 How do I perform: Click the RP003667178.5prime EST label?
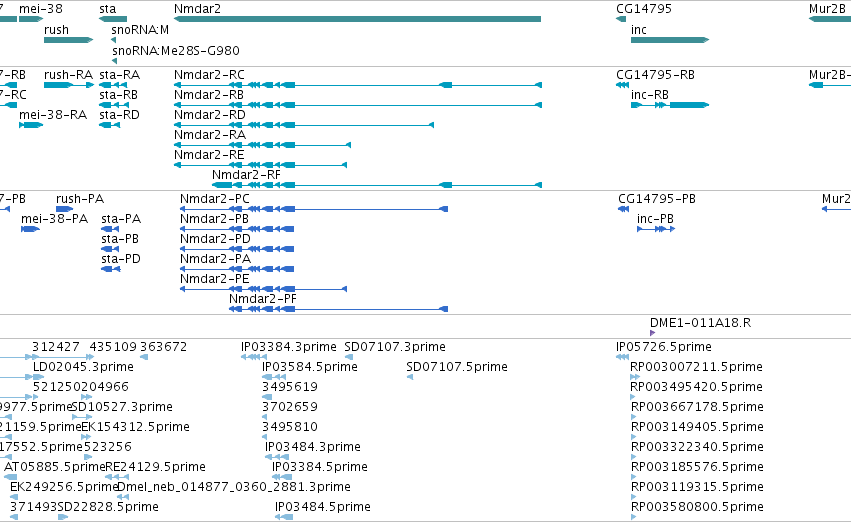(x=697, y=407)
